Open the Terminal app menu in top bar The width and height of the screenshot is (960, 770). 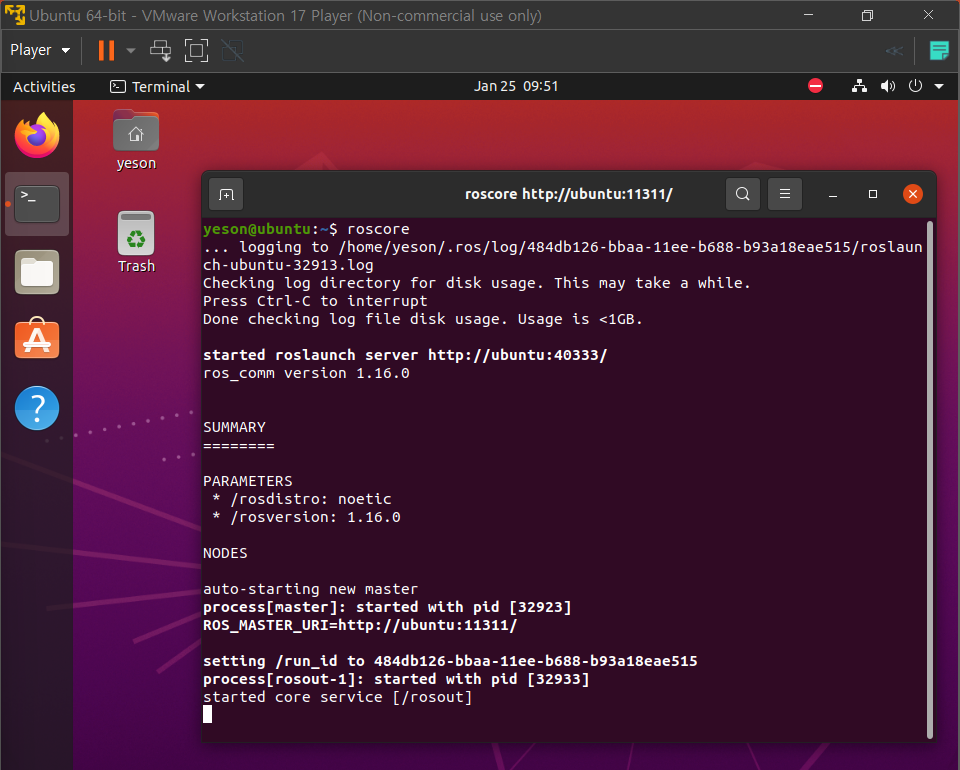[x=157, y=87]
